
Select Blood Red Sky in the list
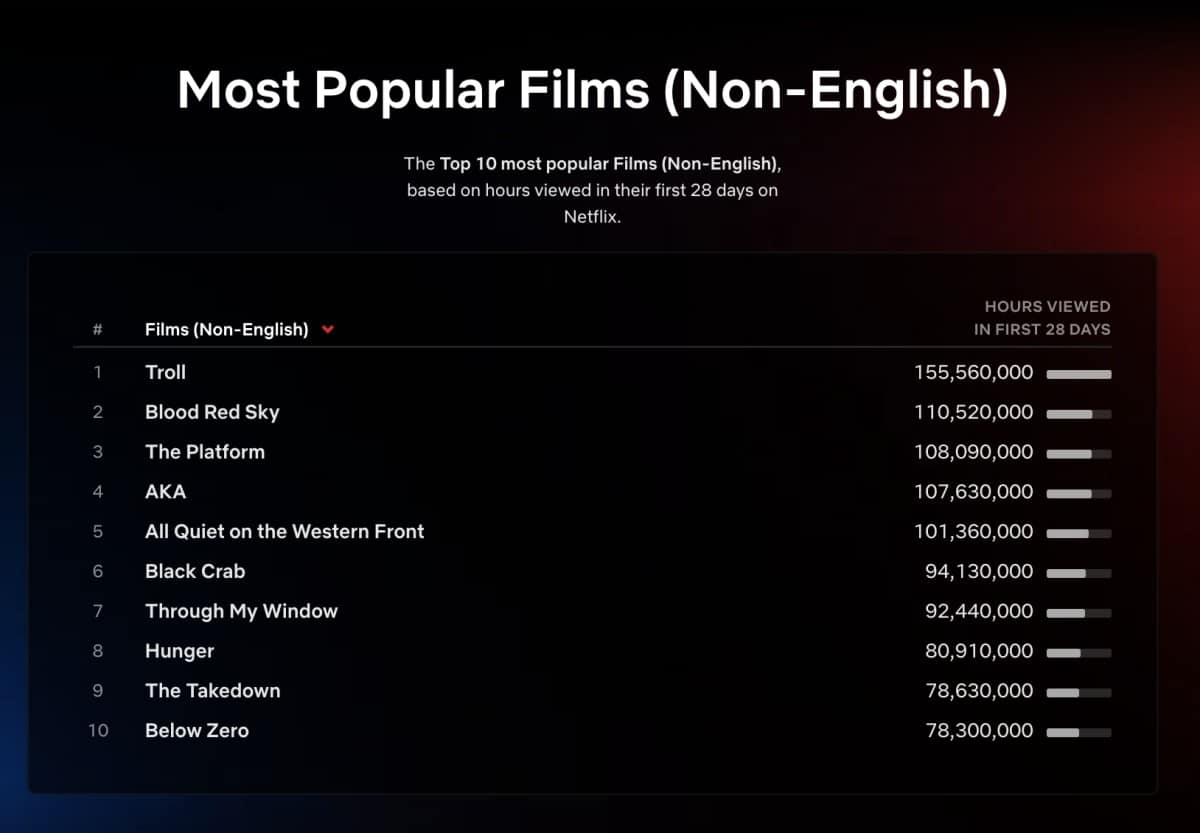212,412
